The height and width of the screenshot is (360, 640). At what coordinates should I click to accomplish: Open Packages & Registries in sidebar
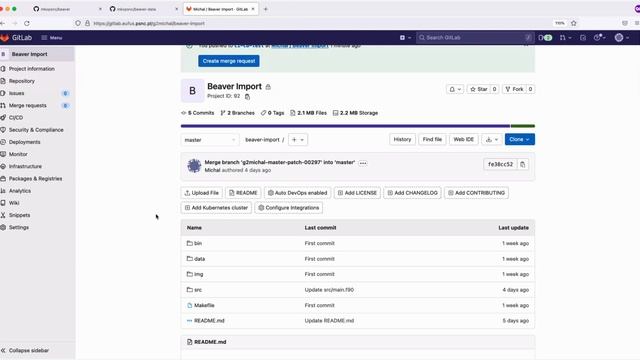click(x=36, y=179)
